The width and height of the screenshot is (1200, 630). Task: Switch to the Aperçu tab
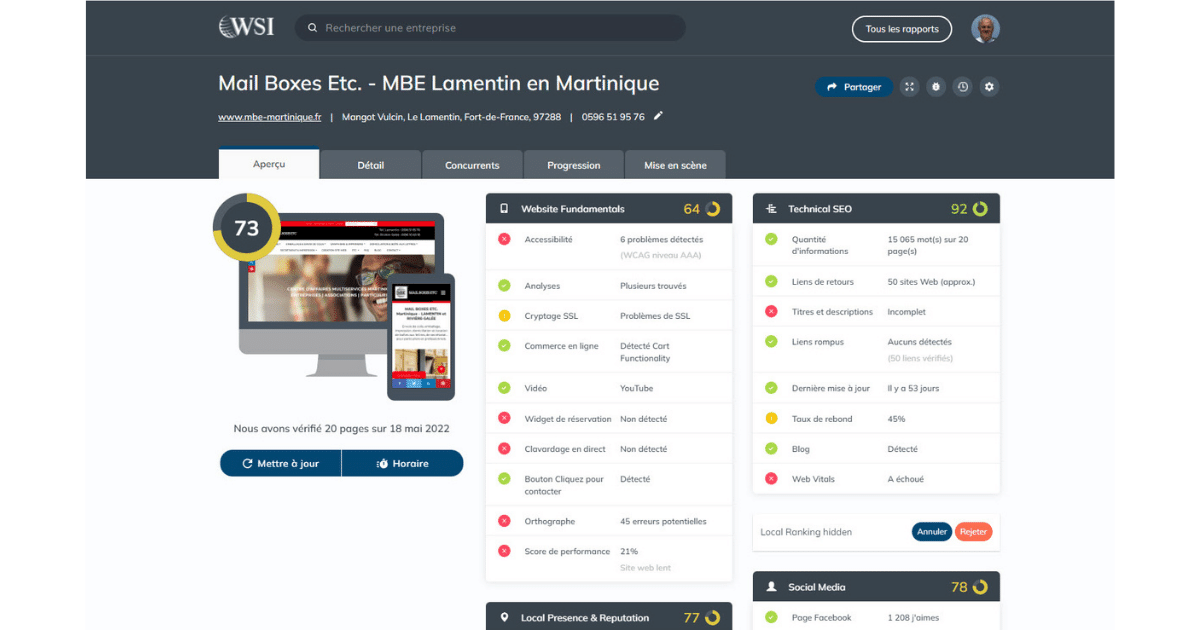tap(269, 164)
